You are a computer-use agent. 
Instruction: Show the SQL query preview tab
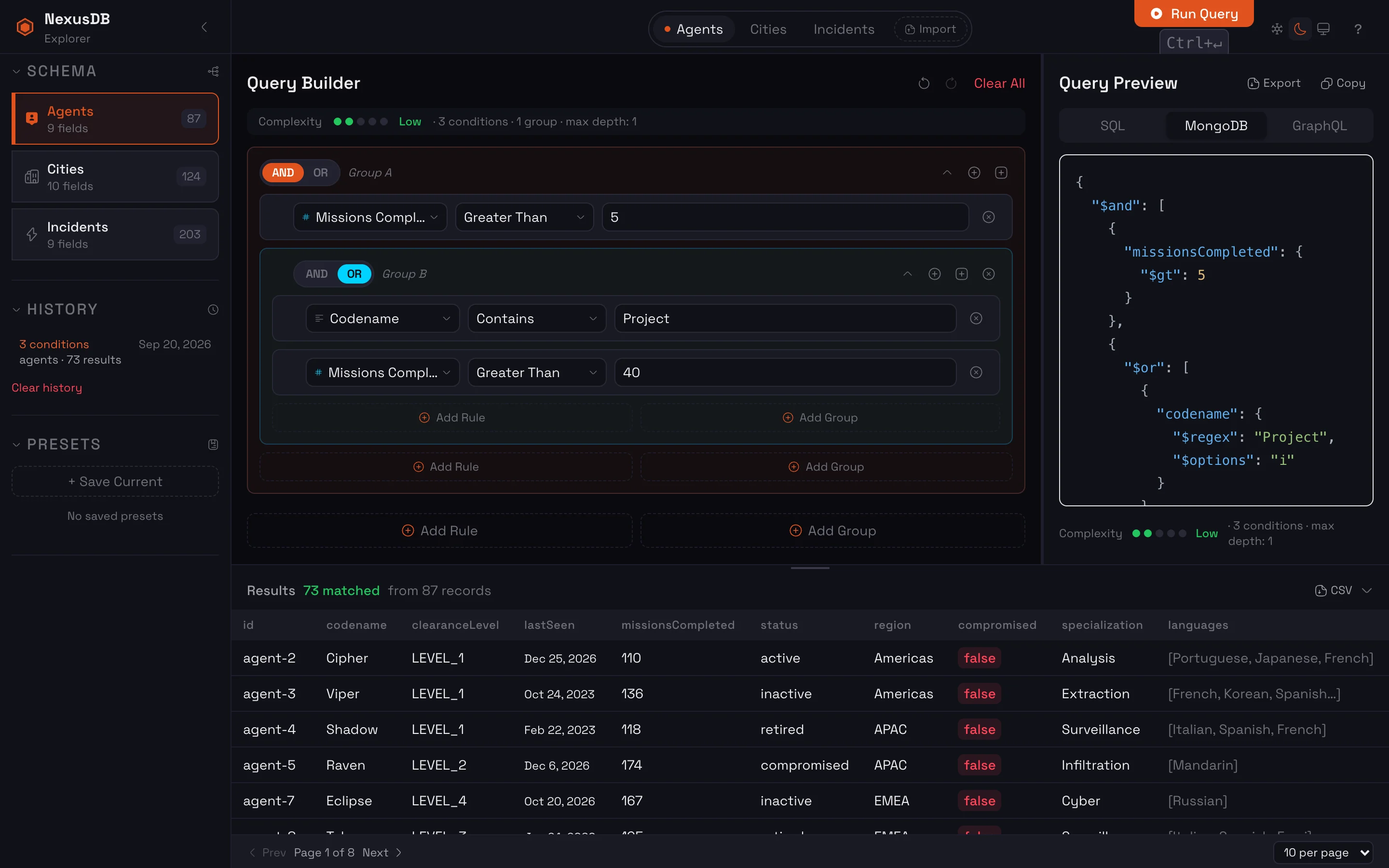[1112, 126]
